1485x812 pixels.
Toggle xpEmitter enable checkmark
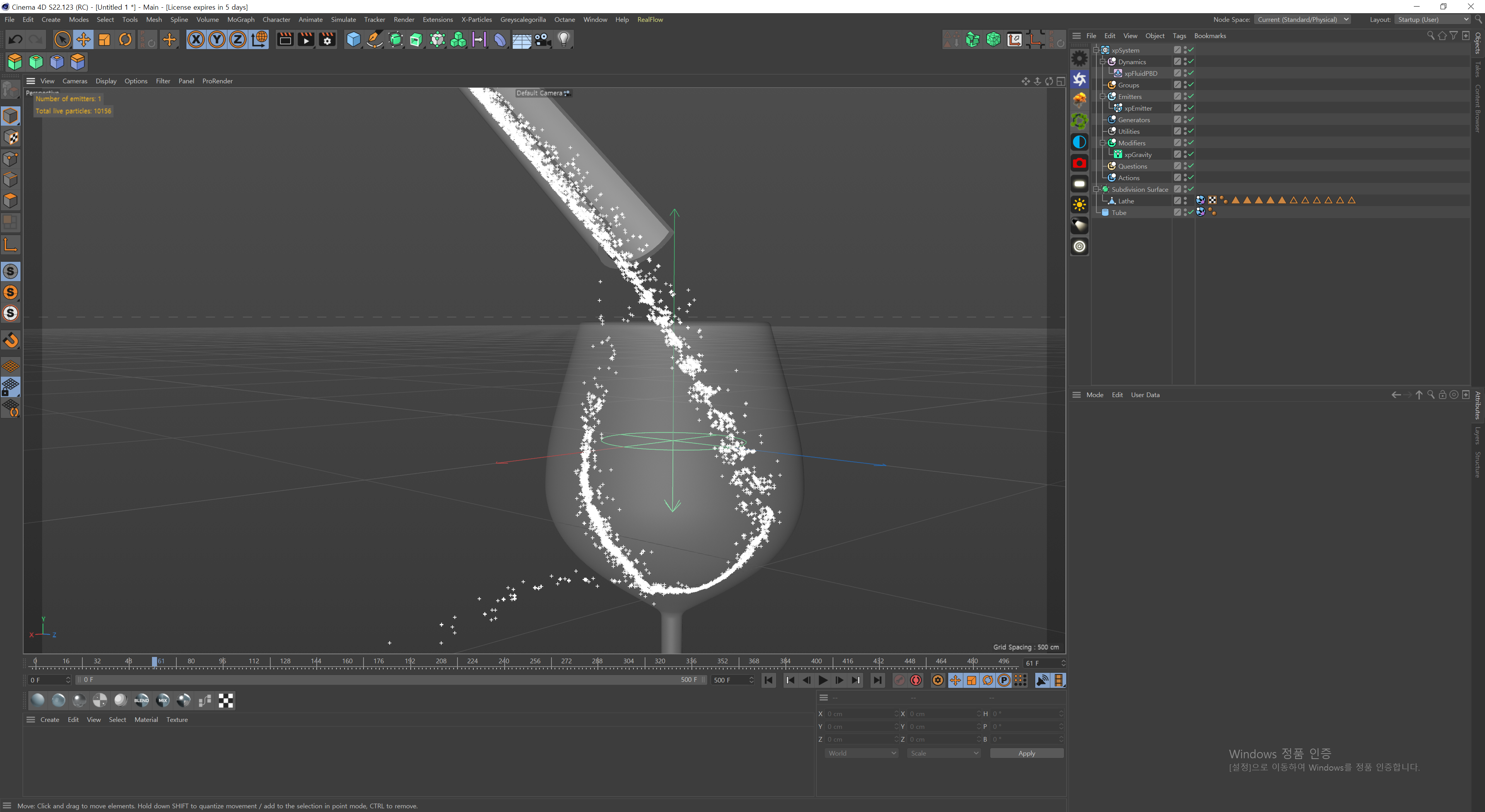[x=1191, y=108]
